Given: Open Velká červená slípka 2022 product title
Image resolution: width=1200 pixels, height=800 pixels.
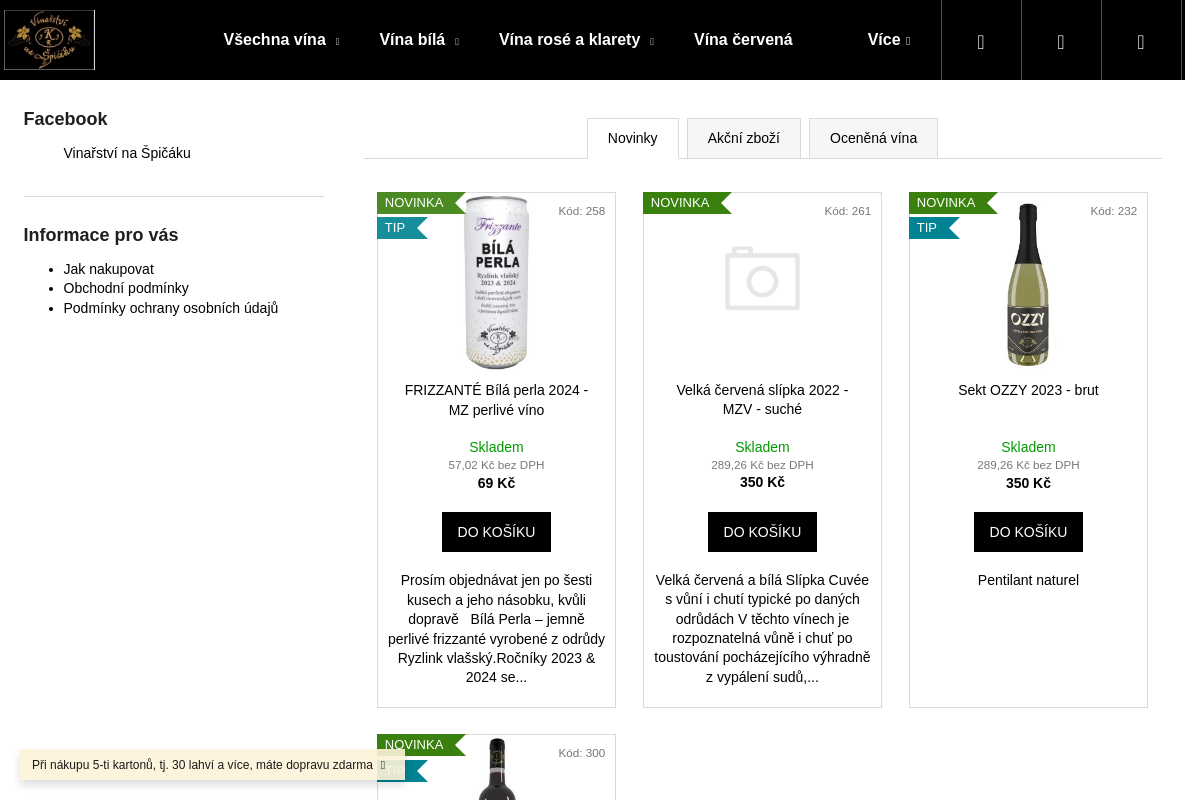Looking at the screenshot, I should [762, 399].
